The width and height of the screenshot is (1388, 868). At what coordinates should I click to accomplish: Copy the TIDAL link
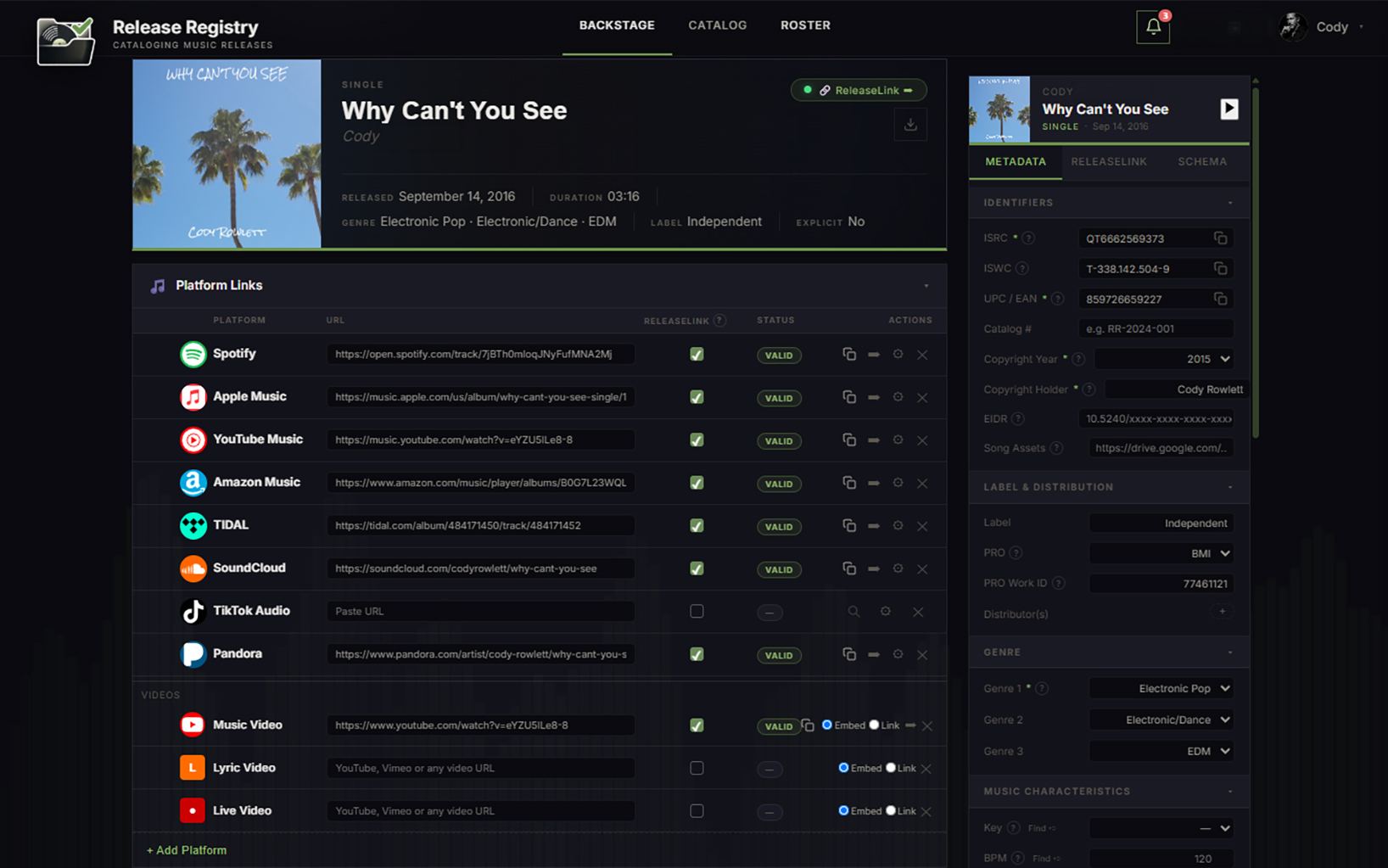coord(849,525)
